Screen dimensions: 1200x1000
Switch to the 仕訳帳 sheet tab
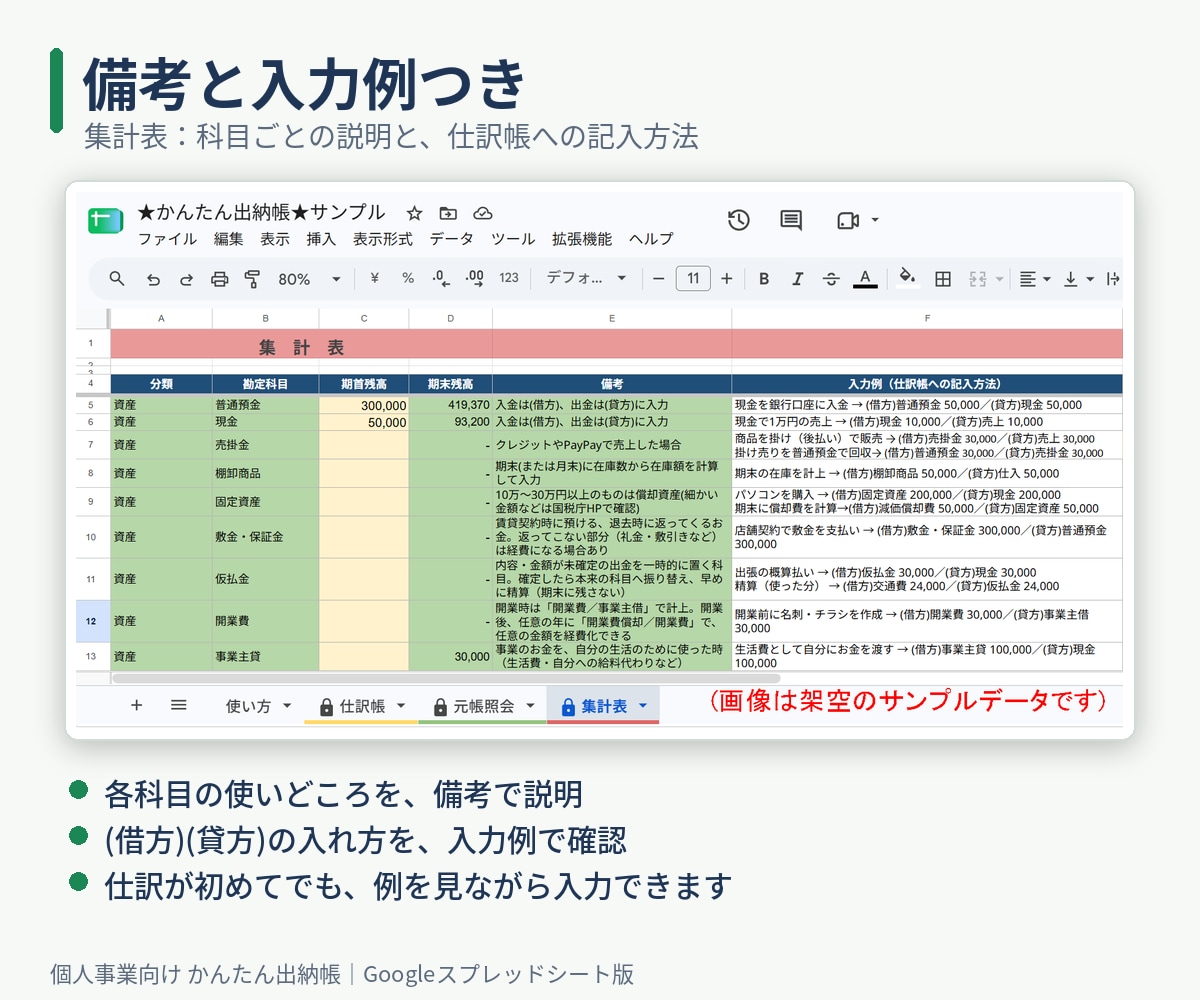[x=362, y=706]
